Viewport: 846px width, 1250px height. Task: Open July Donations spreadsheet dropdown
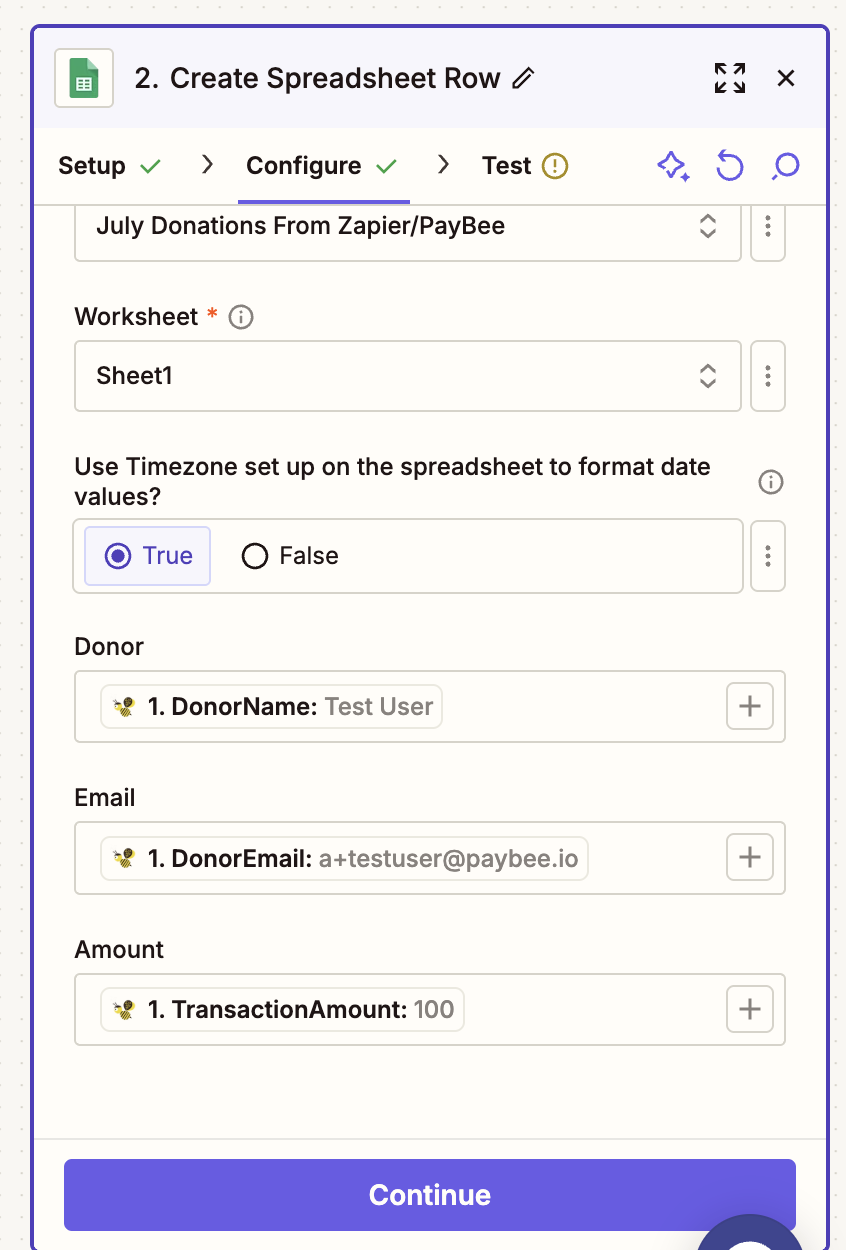pyautogui.click(x=407, y=227)
